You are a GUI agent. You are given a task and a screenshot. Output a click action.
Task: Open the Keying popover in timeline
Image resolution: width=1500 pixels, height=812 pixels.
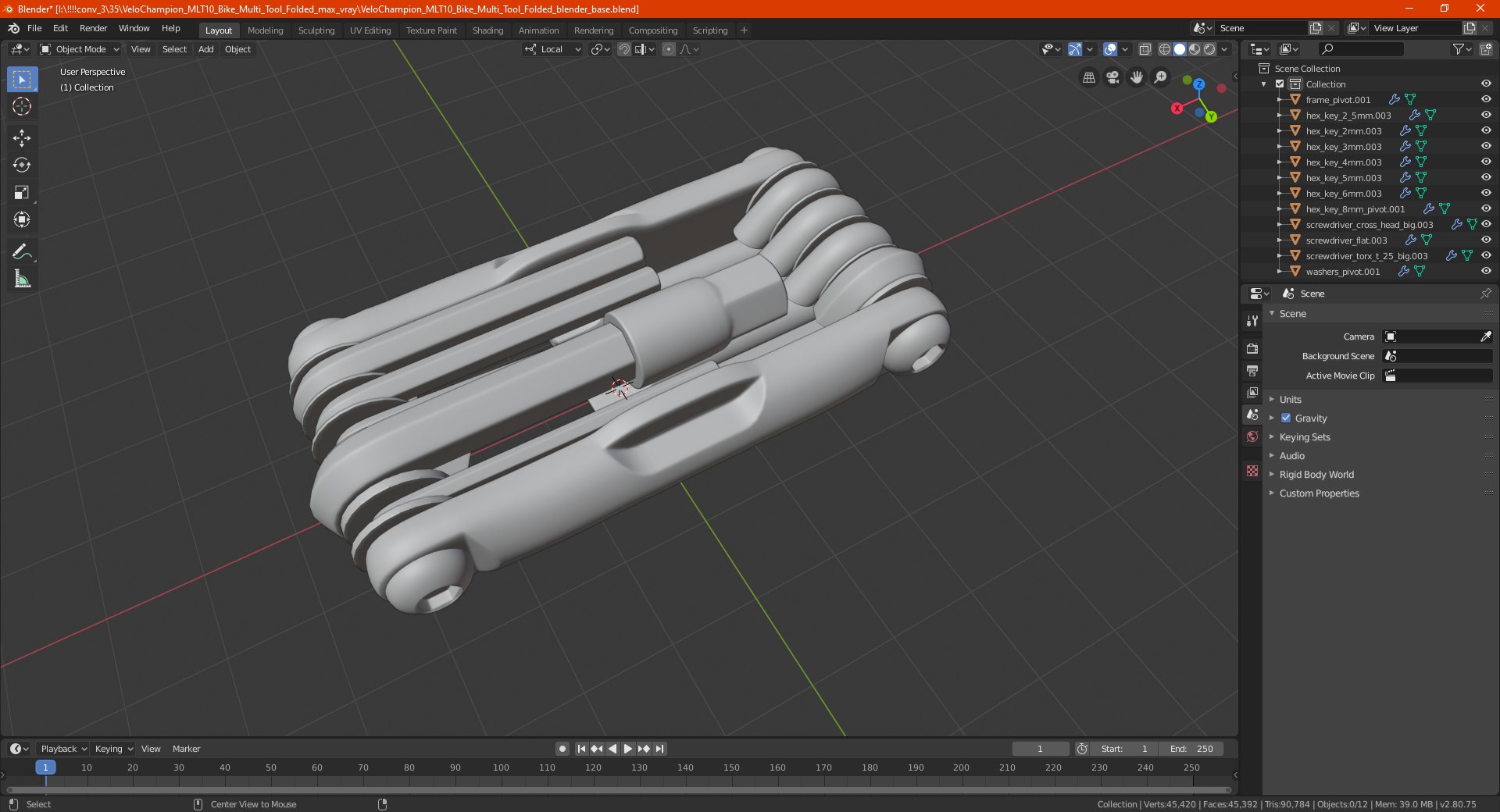click(x=112, y=748)
